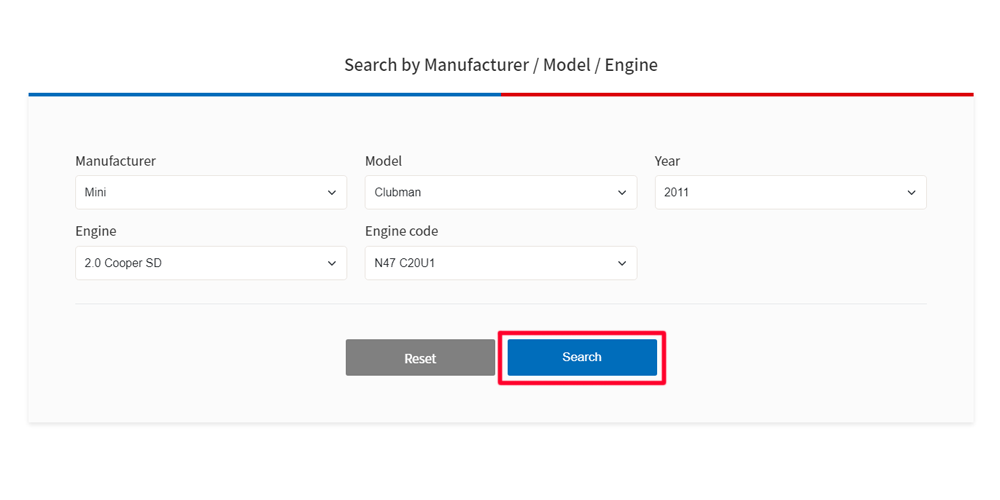The image size is (1000, 500).
Task: Click the blue Search button
Action: click(582, 357)
